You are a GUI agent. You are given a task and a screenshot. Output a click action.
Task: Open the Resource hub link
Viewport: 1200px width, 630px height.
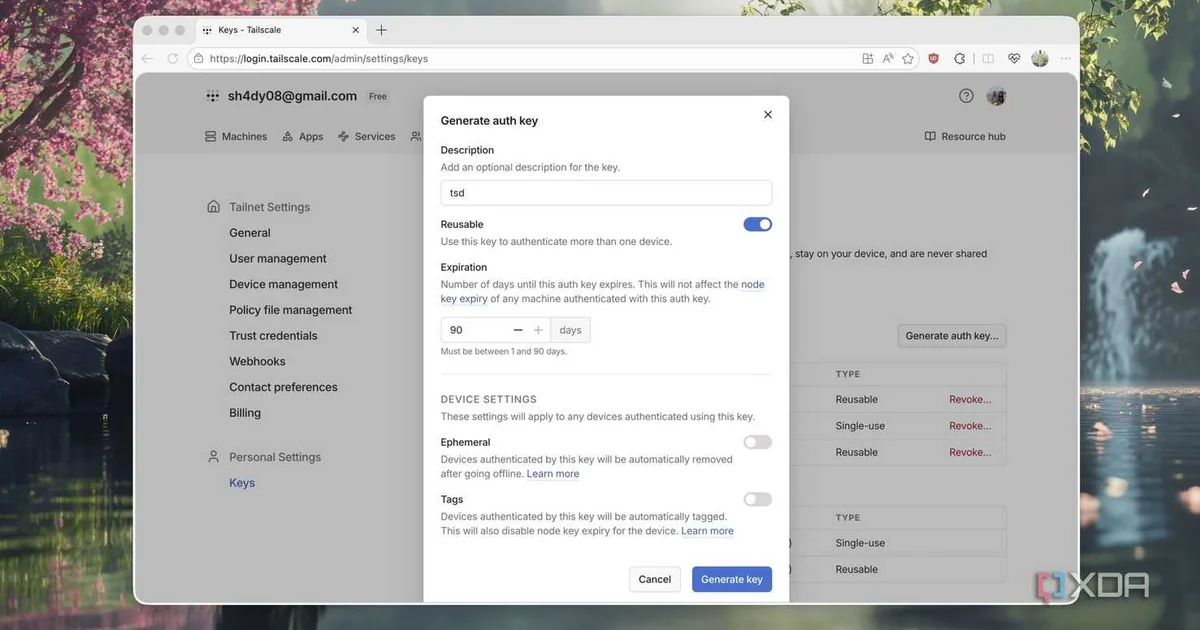(x=965, y=136)
